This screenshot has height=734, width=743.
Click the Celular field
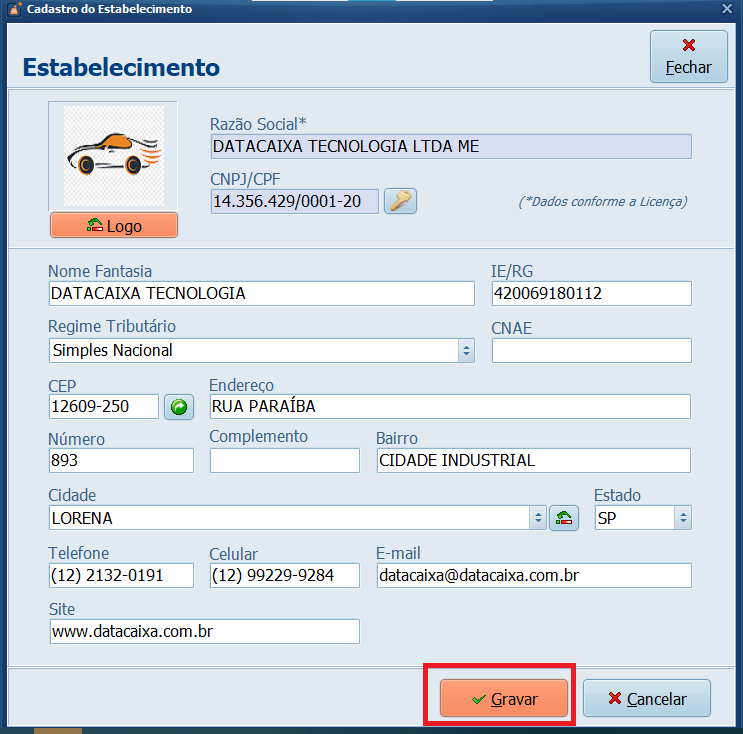click(x=285, y=575)
